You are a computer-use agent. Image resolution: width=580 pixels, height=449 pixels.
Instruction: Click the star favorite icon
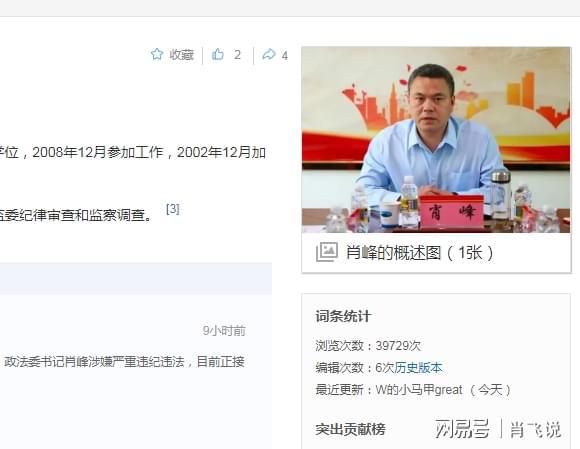157,54
